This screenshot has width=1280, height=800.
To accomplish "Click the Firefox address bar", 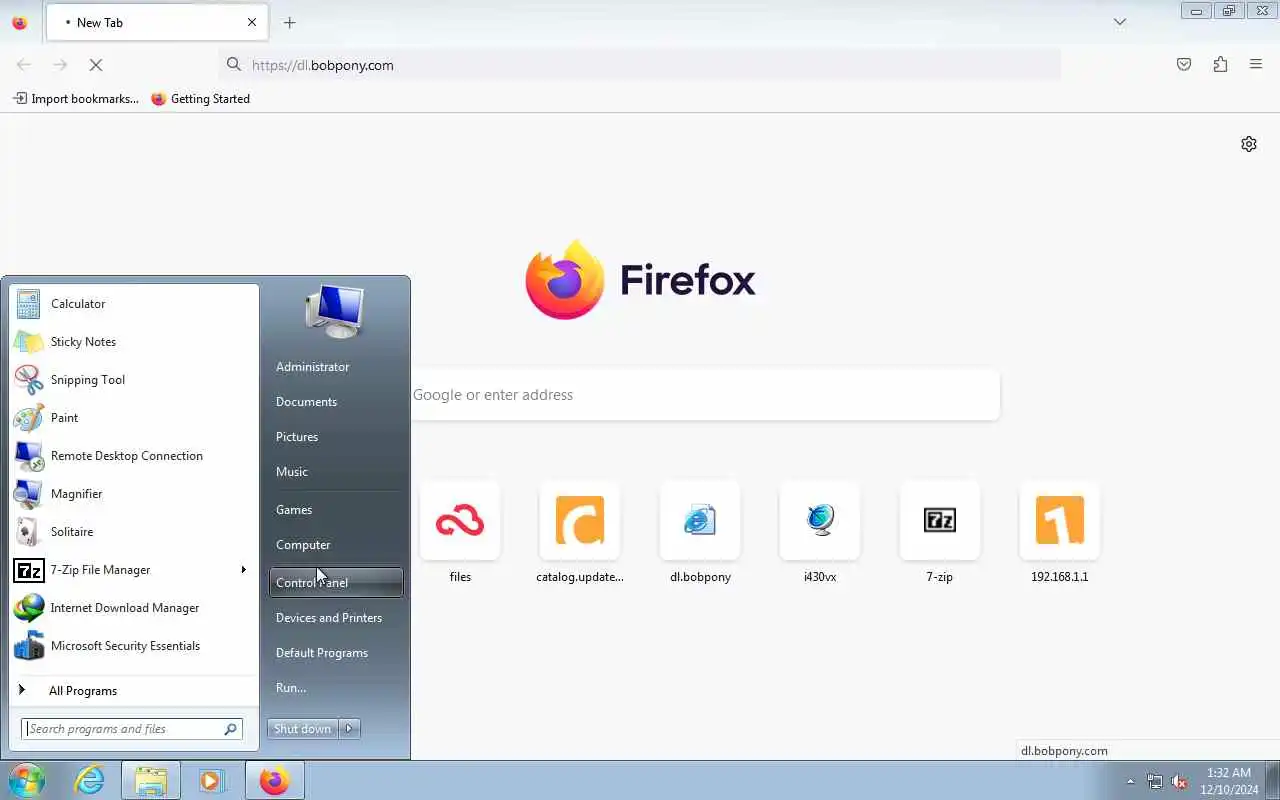I will [640, 65].
